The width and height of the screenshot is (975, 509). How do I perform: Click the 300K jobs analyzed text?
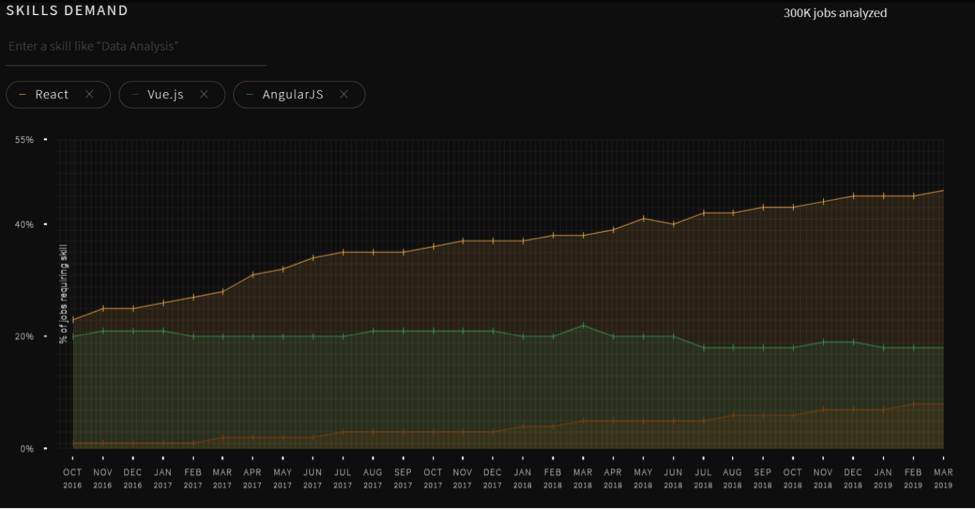pos(835,13)
